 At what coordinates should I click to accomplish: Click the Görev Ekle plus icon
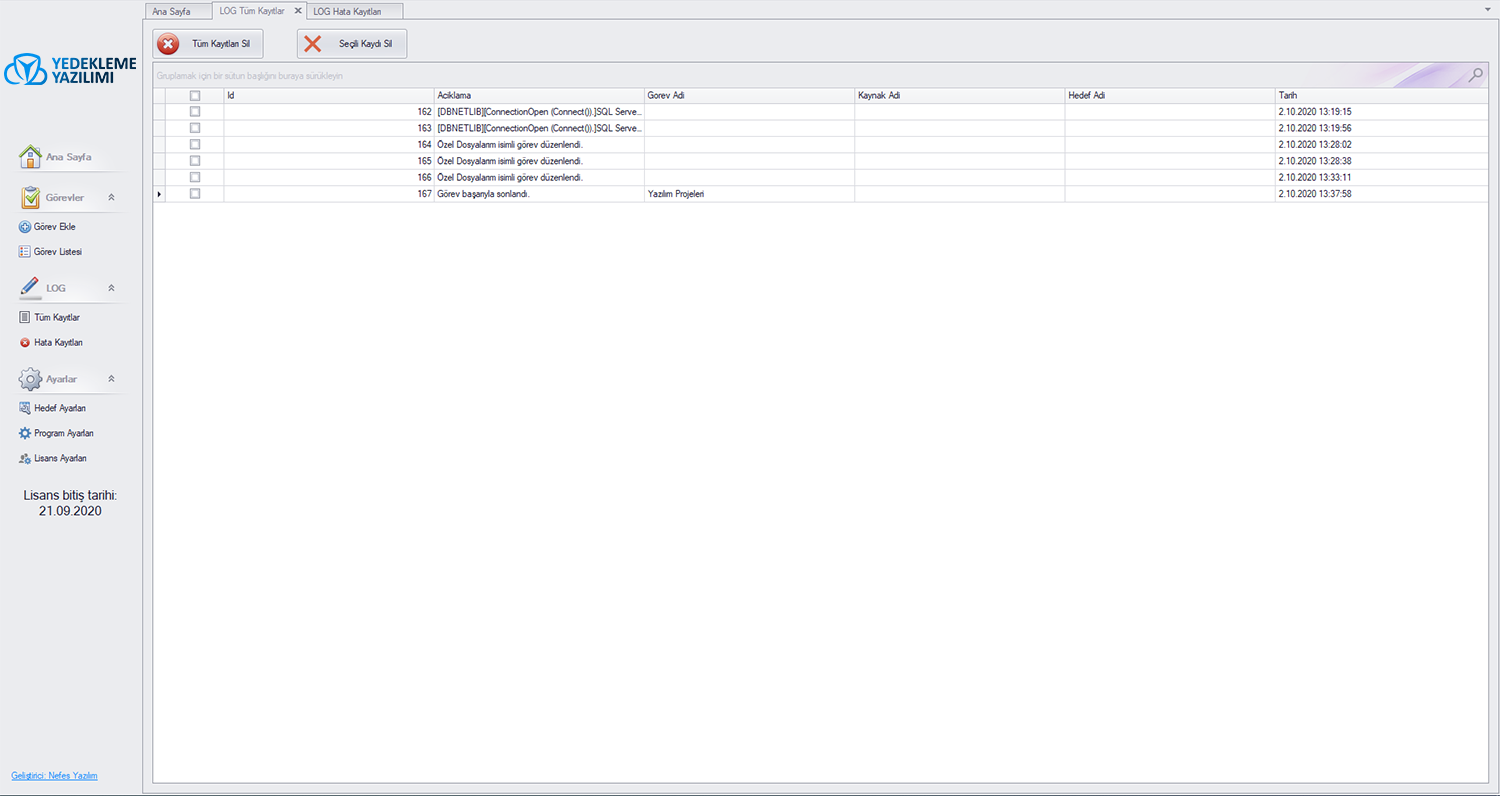coord(25,227)
